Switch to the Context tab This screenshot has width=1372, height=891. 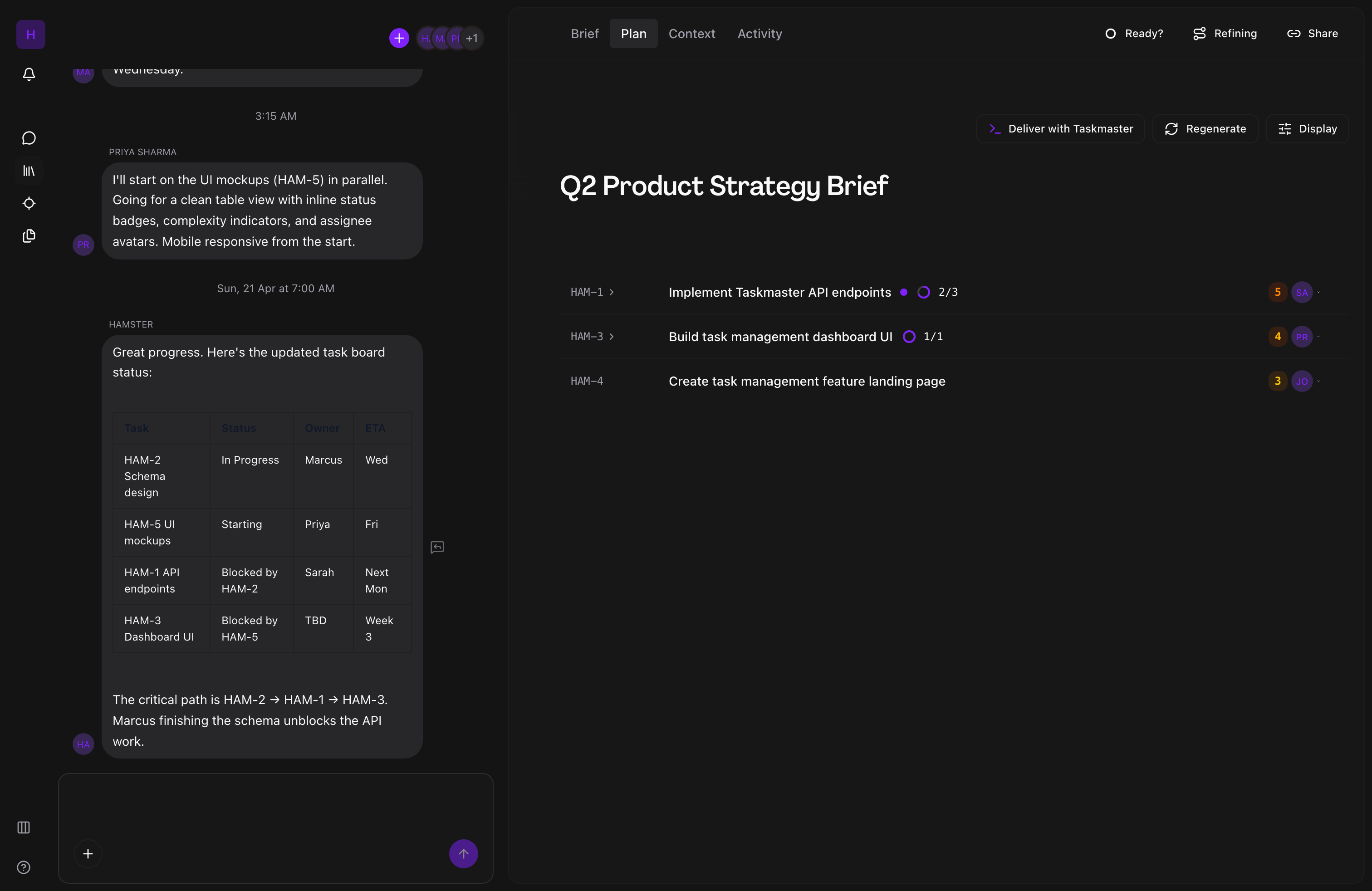(692, 34)
